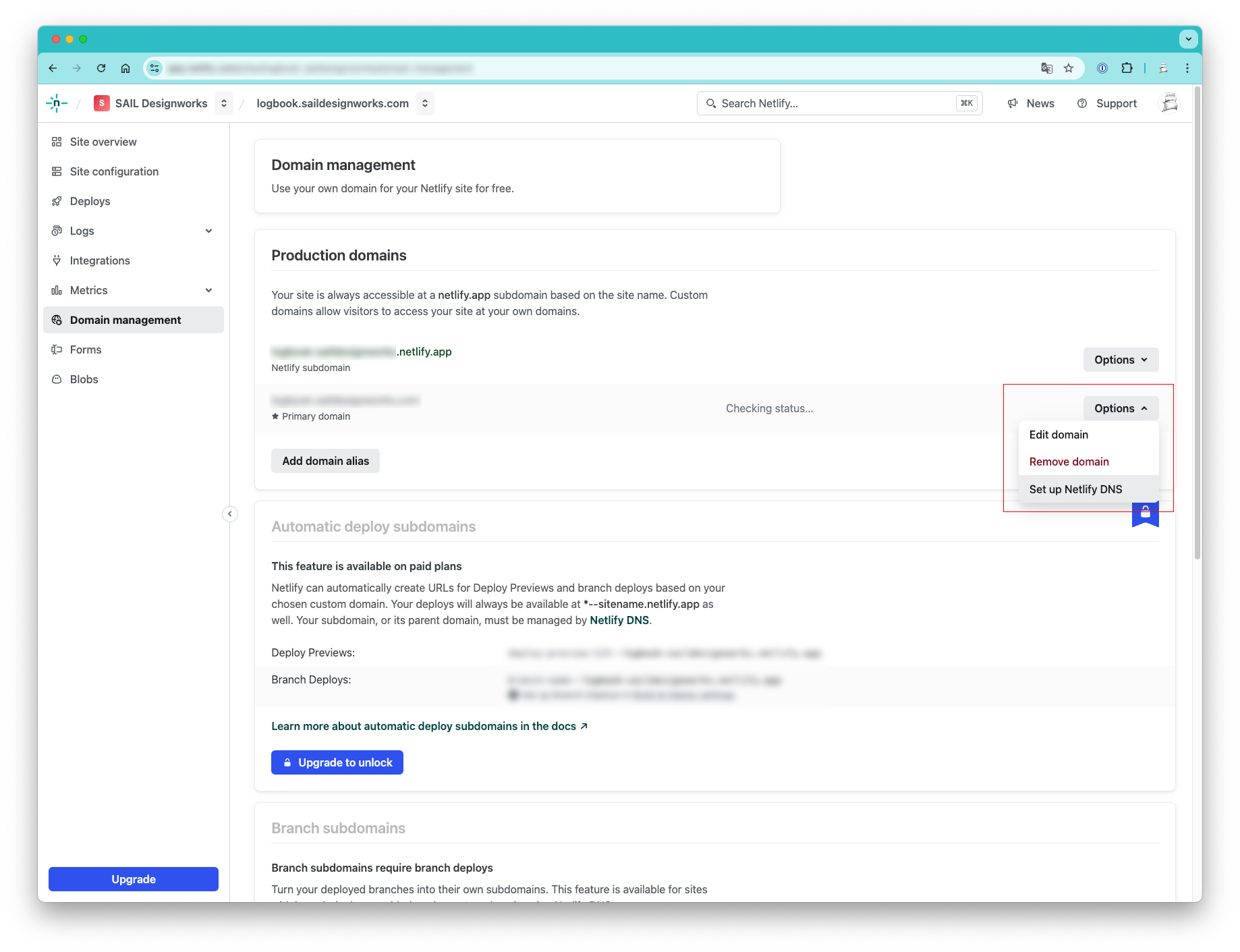1240x952 pixels.
Task: Open the browser three-dot menu
Action: point(1187,68)
